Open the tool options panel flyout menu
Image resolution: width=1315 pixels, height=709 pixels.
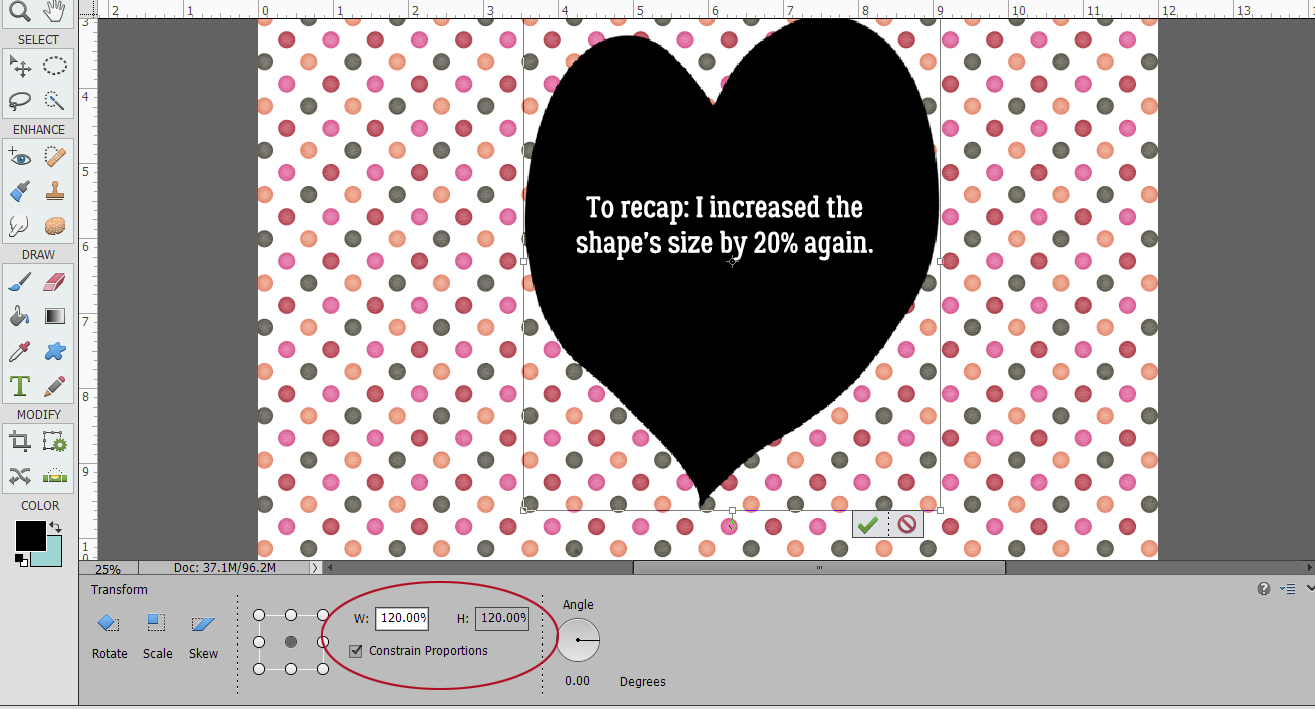(x=1290, y=589)
